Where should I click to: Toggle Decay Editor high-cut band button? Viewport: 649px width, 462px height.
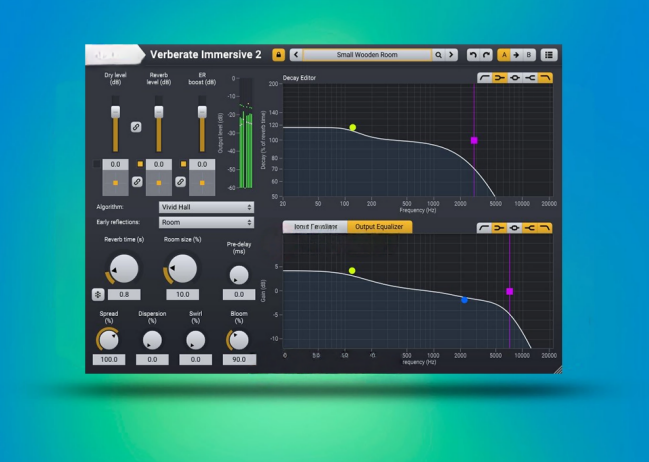tap(545, 77)
